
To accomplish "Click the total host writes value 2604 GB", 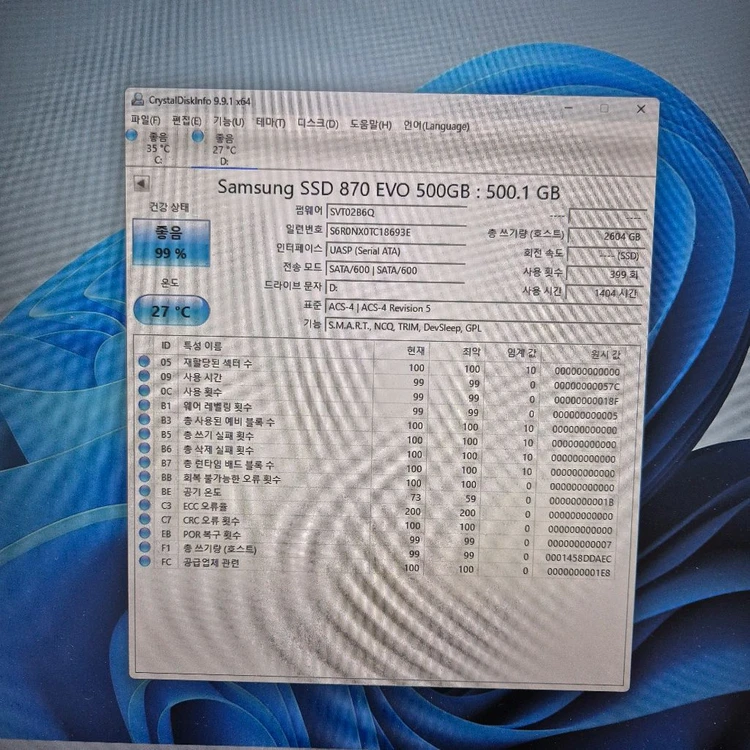I will click(x=606, y=236).
